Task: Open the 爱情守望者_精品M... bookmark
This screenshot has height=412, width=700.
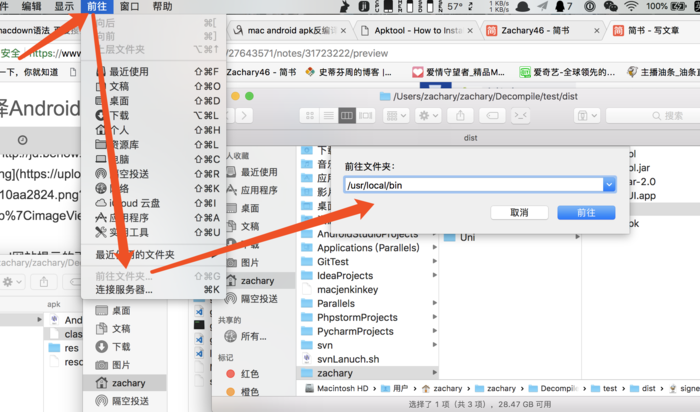Action: (458, 72)
